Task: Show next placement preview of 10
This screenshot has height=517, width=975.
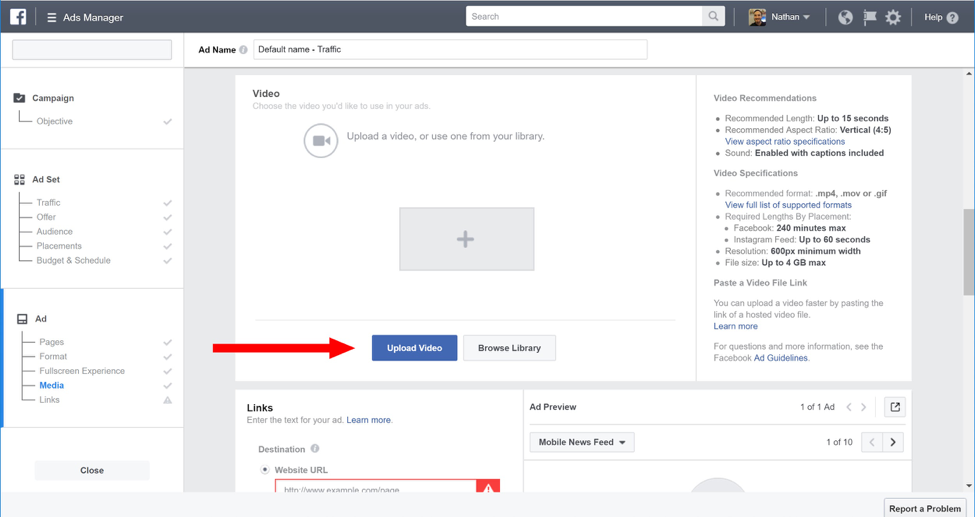Action: tap(893, 442)
